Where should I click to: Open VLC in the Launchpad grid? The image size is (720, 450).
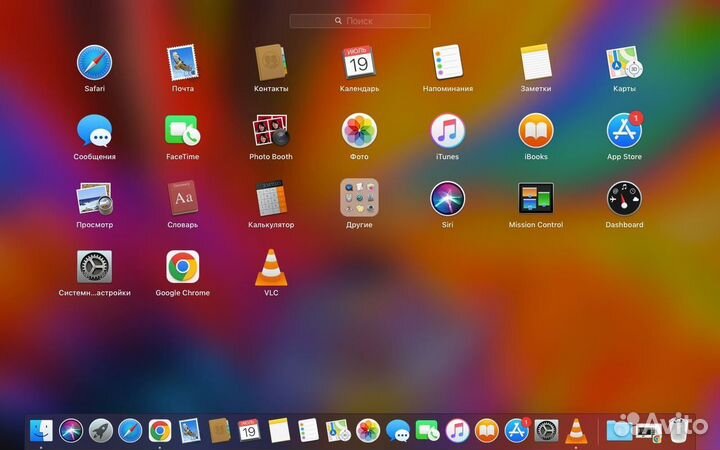[x=271, y=267]
